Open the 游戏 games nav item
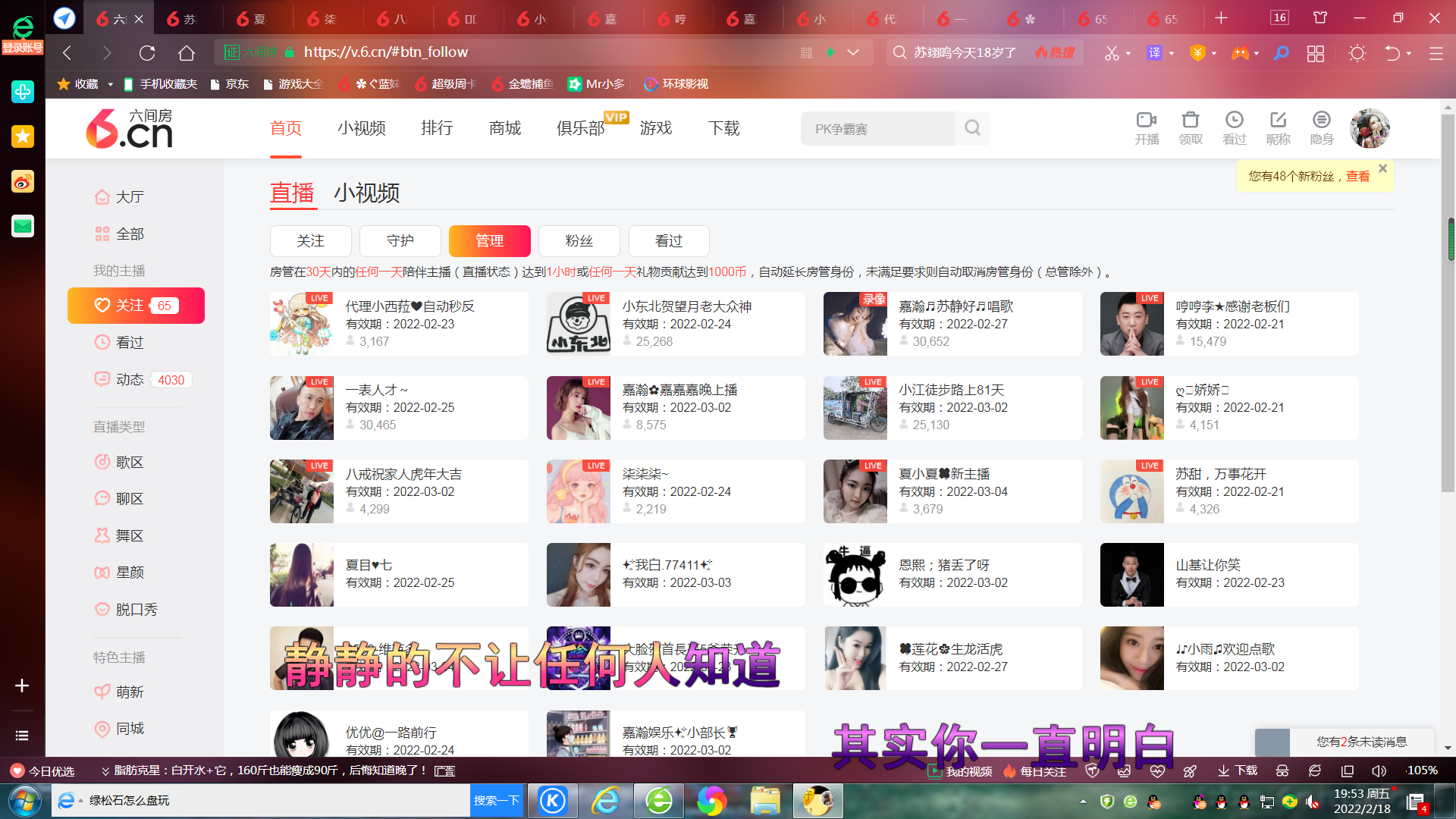The width and height of the screenshot is (1456, 819). (x=656, y=128)
